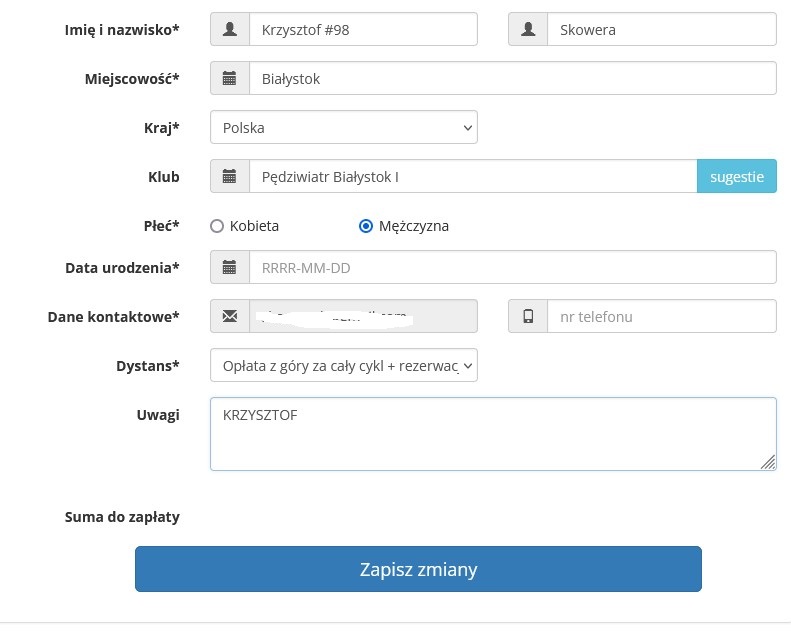The image size is (791, 636).
Task: Click the calendar icon next to Białystok
Action: coord(230,78)
